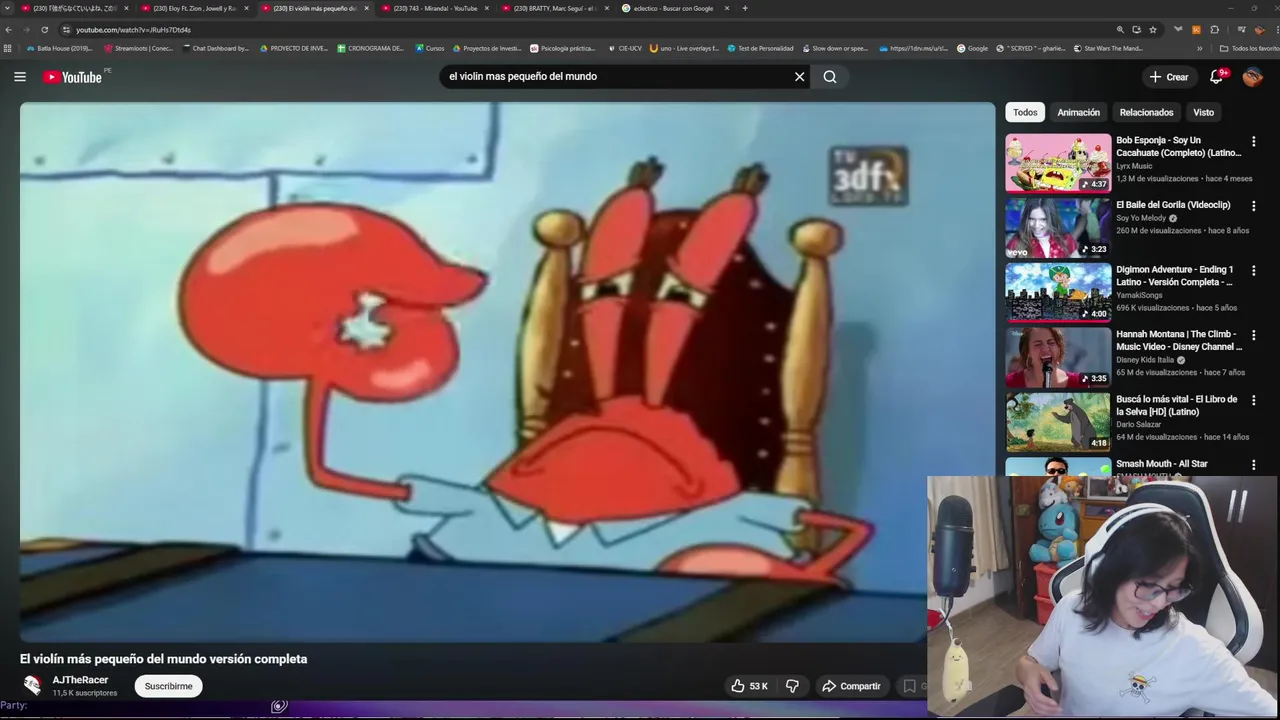Screen dimensions: 1280x720
Task: Open a new browser tab
Action: click(x=744, y=8)
